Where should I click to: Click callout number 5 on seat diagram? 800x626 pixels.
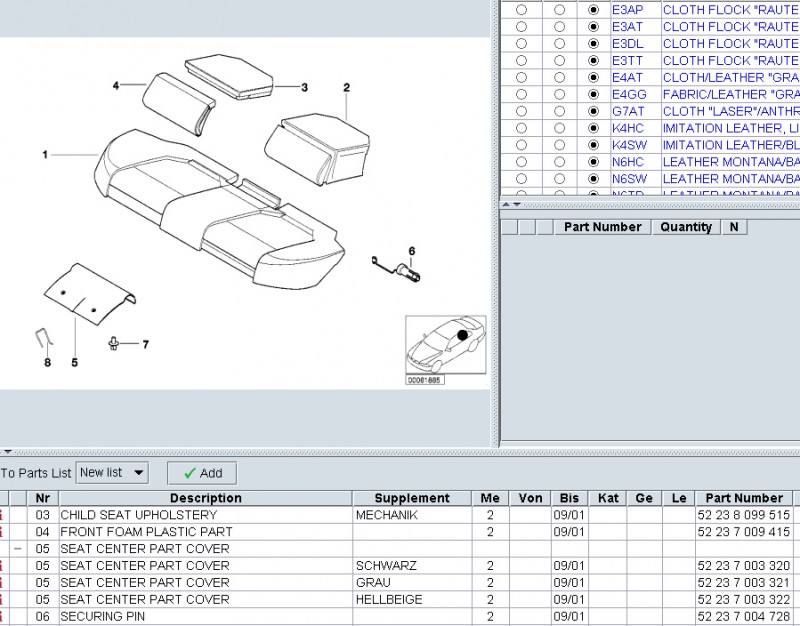(x=74, y=363)
